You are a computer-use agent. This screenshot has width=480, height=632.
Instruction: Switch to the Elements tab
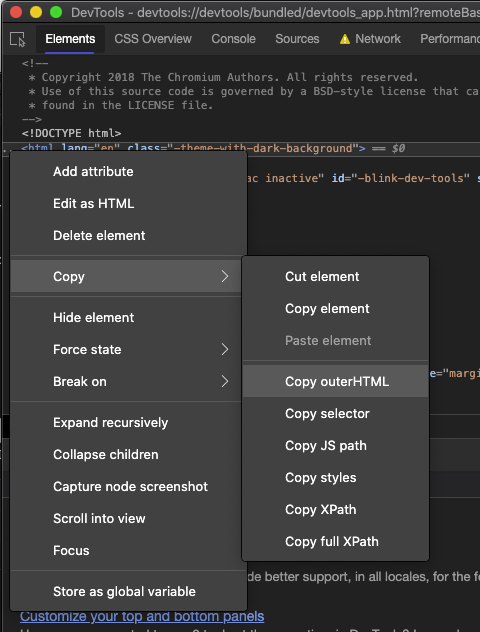[70, 39]
